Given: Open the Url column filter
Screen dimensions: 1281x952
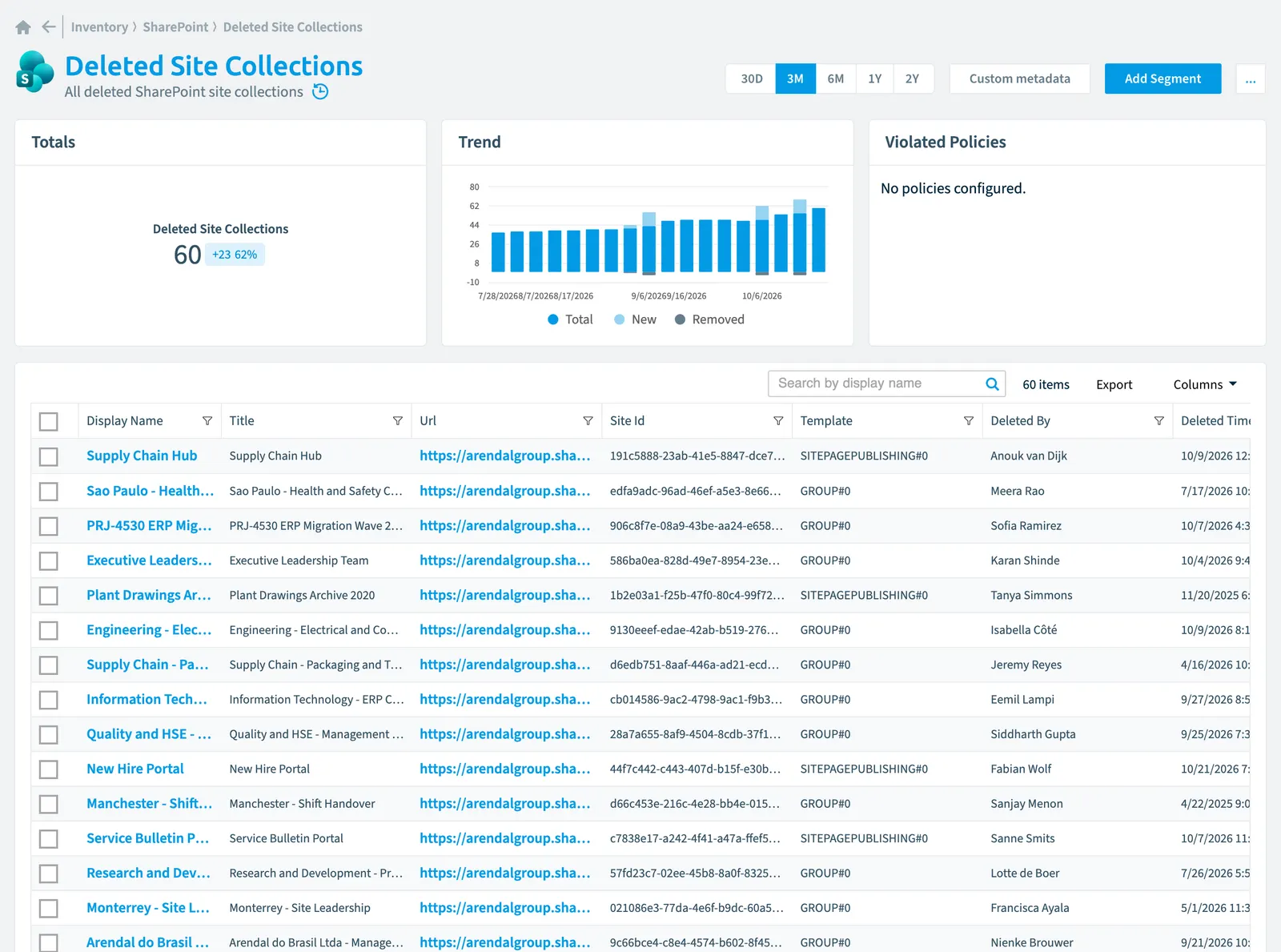Looking at the screenshot, I should coord(588,421).
